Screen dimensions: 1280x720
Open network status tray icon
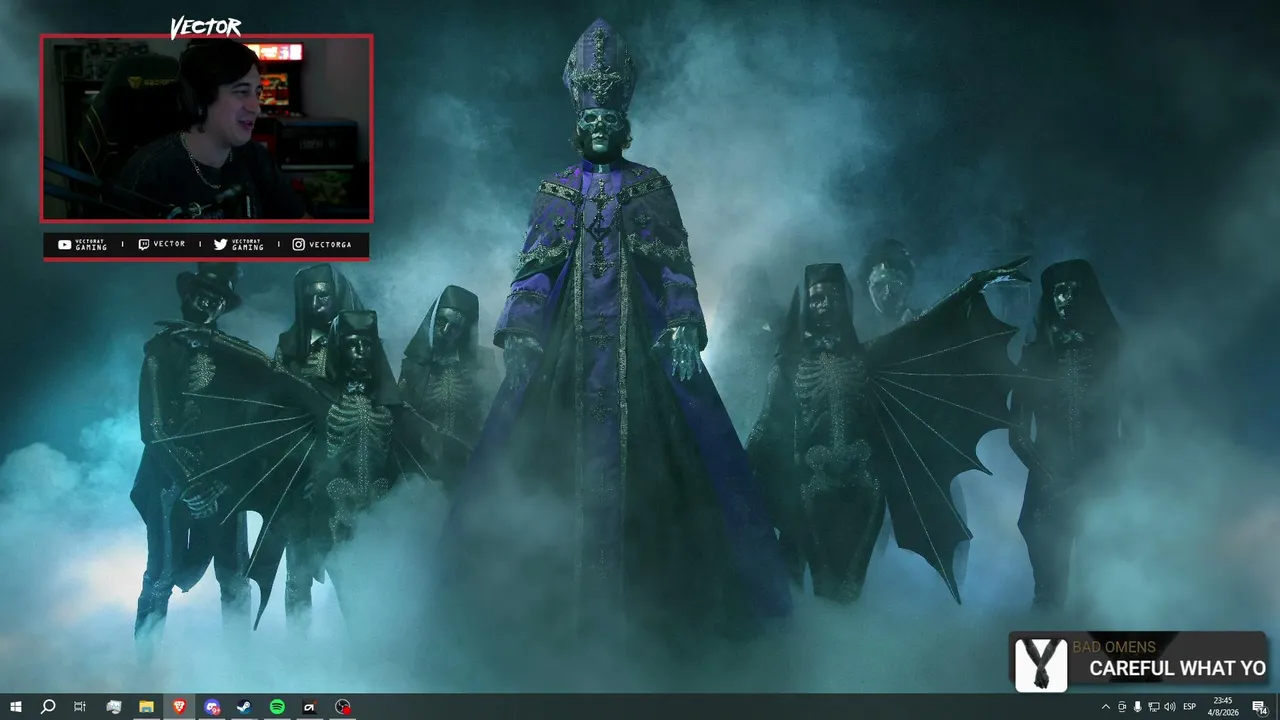click(x=1153, y=707)
